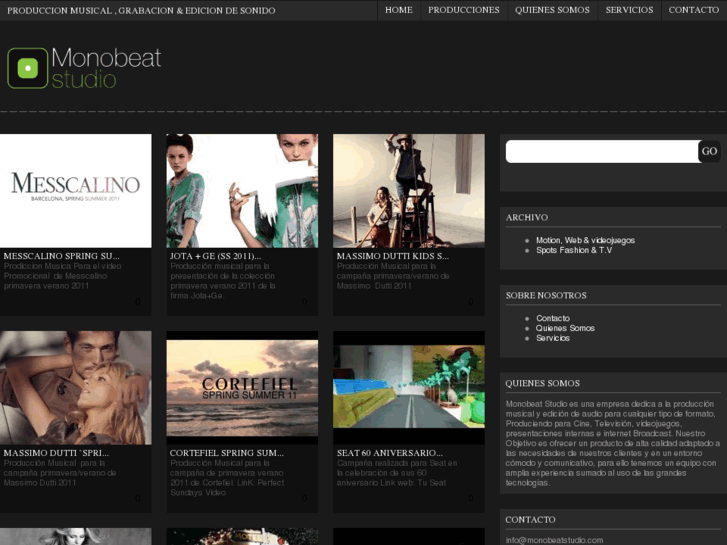Click the GO search button
The image size is (727, 545).
tap(709, 151)
